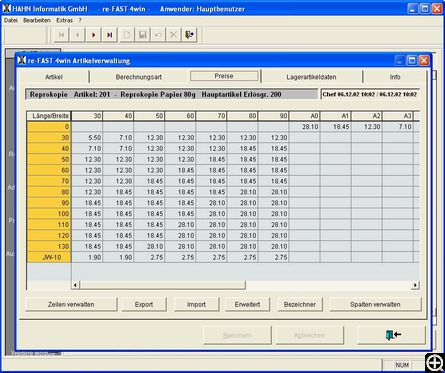Click the exit door toolbar icon
This screenshot has height=373, width=445.
click(189, 35)
